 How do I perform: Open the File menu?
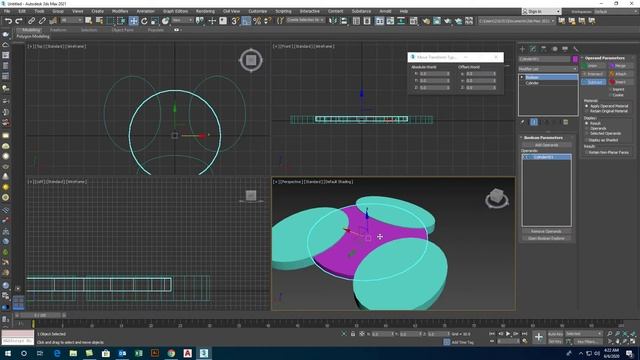(x=7, y=11)
